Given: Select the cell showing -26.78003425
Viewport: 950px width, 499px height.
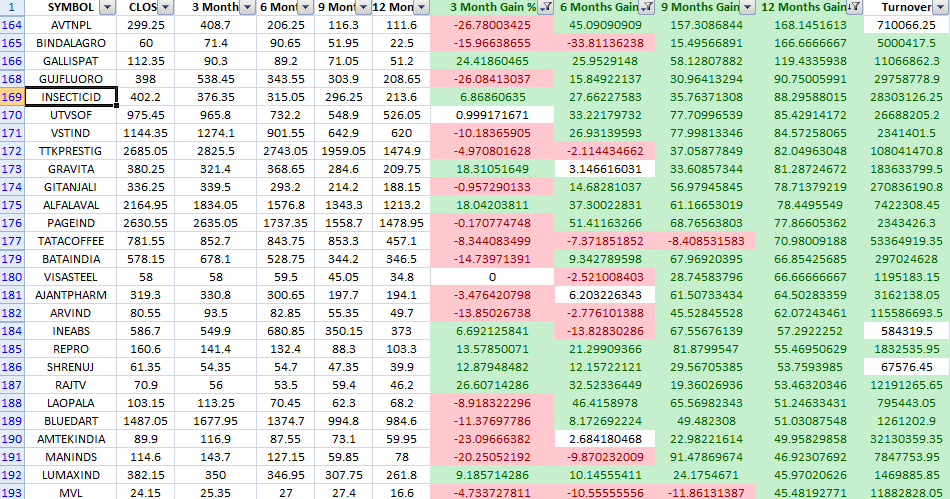Looking at the screenshot, I should [492, 25].
